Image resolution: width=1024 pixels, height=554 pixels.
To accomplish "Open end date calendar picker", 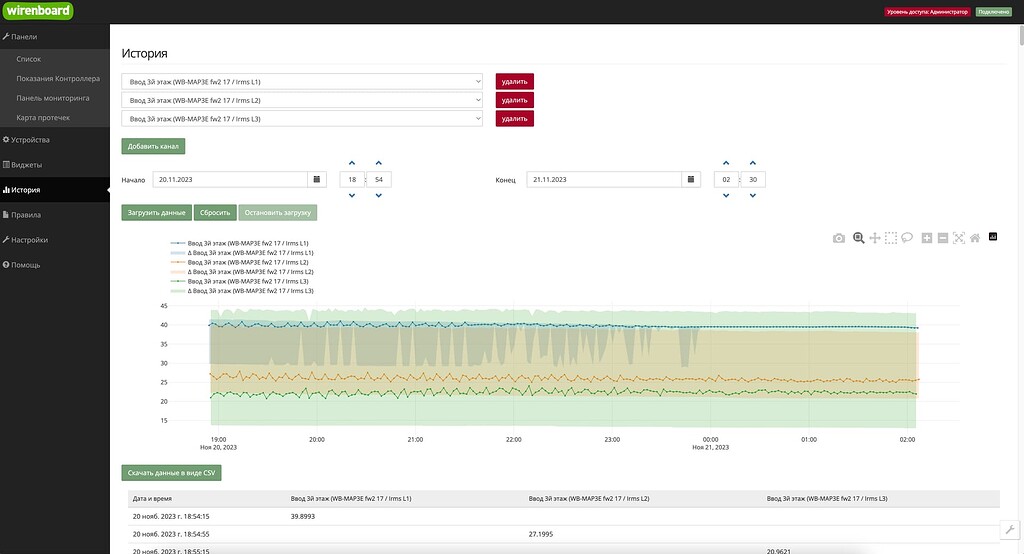I will 691,179.
